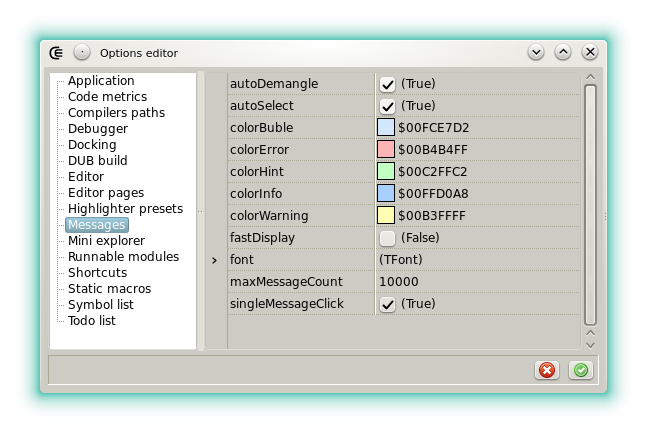Image resolution: width=647 pixels, height=433 pixels.
Task: Click the colorError red swatch
Action: [x=386, y=150]
